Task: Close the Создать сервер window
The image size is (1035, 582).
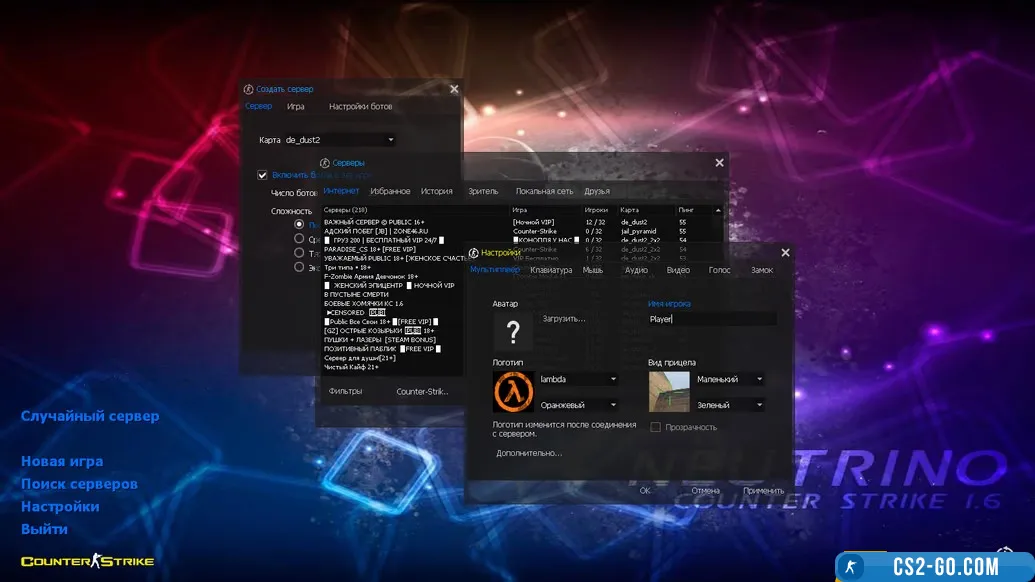Action: [454, 89]
